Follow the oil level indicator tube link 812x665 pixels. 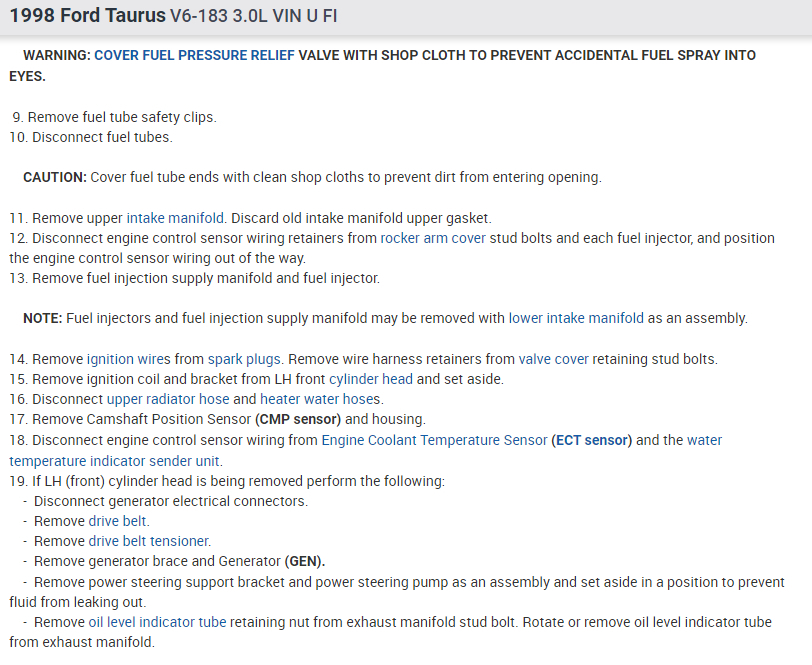pos(157,622)
